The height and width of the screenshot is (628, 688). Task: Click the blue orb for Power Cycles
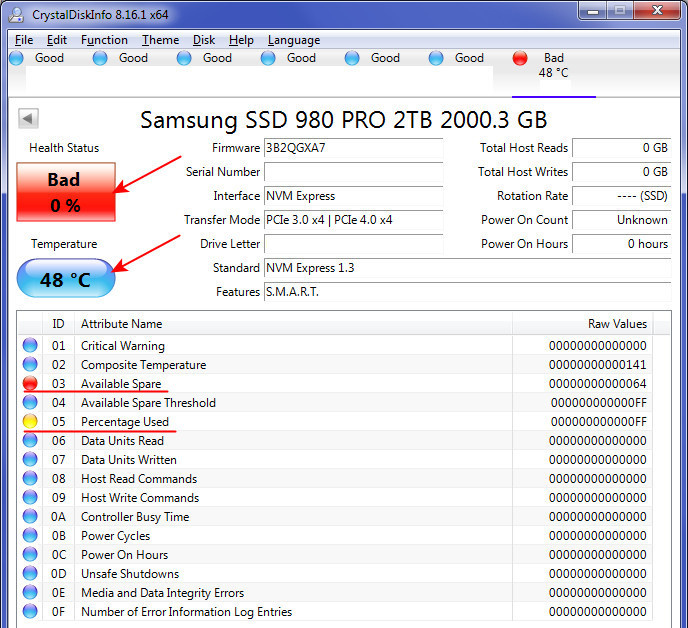30,535
